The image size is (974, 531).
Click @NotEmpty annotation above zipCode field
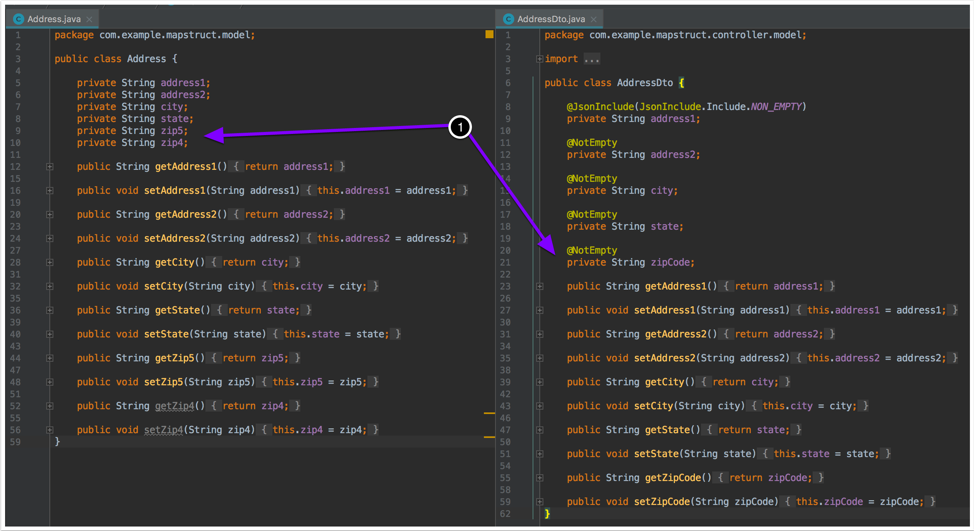click(x=591, y=250)
